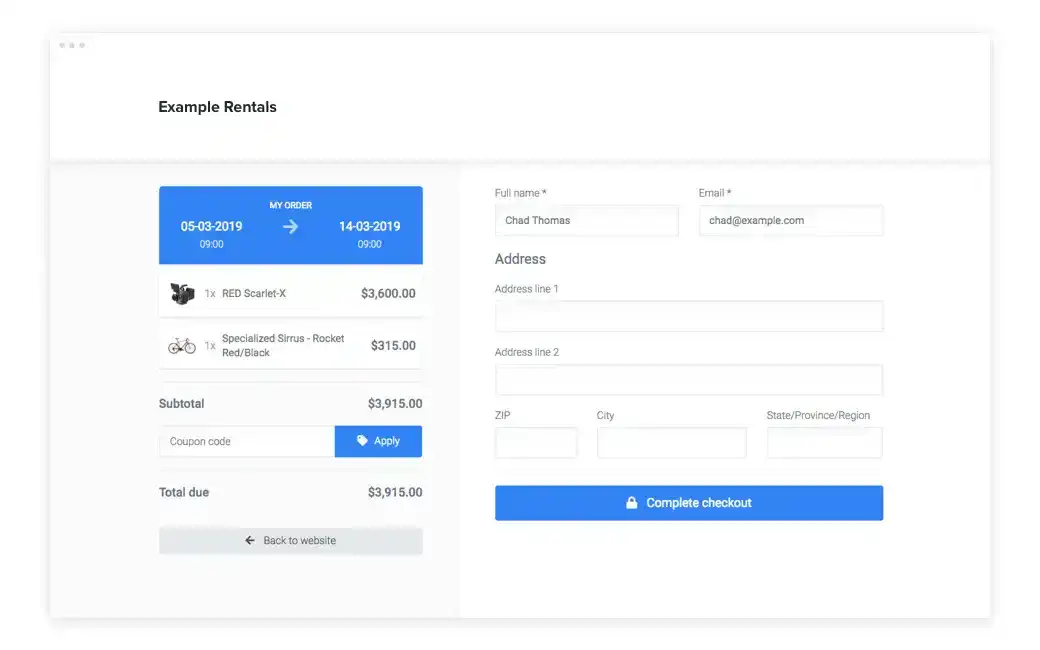
Task: Click the State/Province/Region input box
Action: click(x=823, y=442)
